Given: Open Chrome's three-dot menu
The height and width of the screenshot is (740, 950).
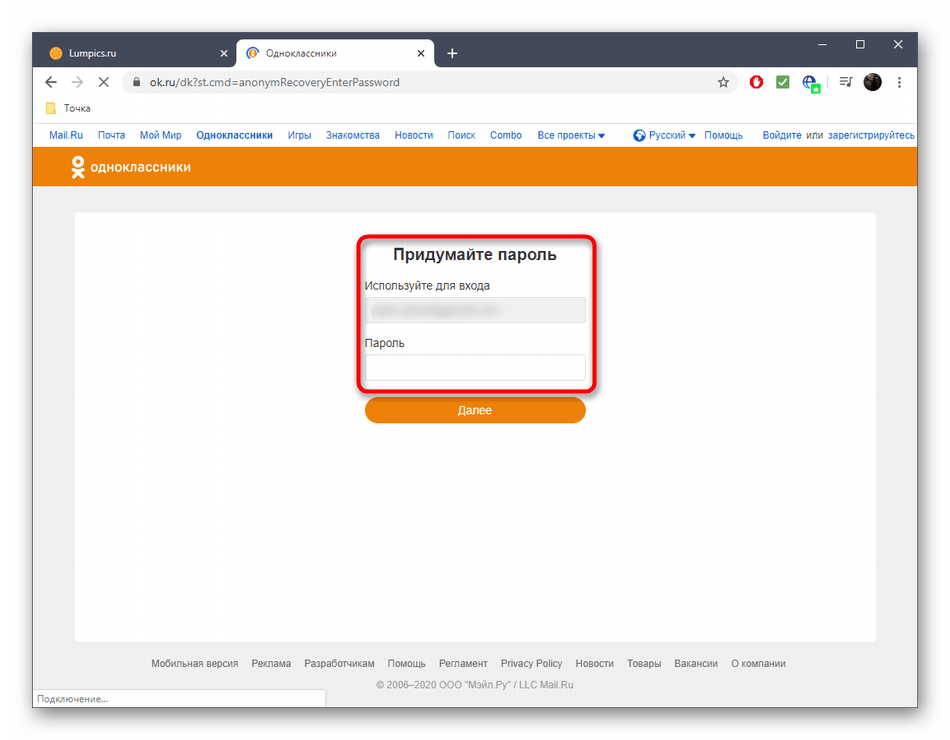Looking at the screenshot, I should coord(899,83).
